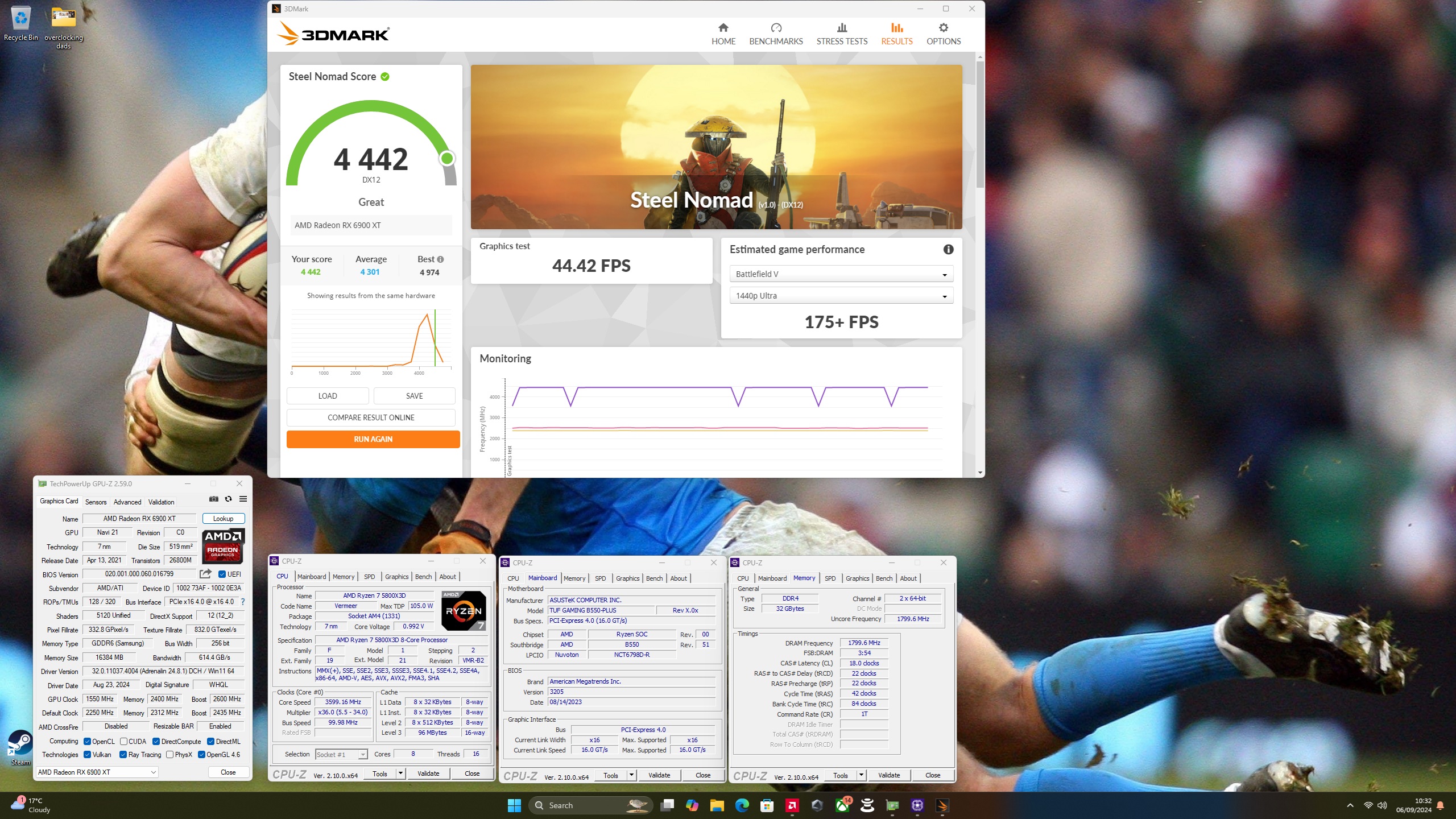Toggle the Ray Tracing checkbox

tap(123, 755)
